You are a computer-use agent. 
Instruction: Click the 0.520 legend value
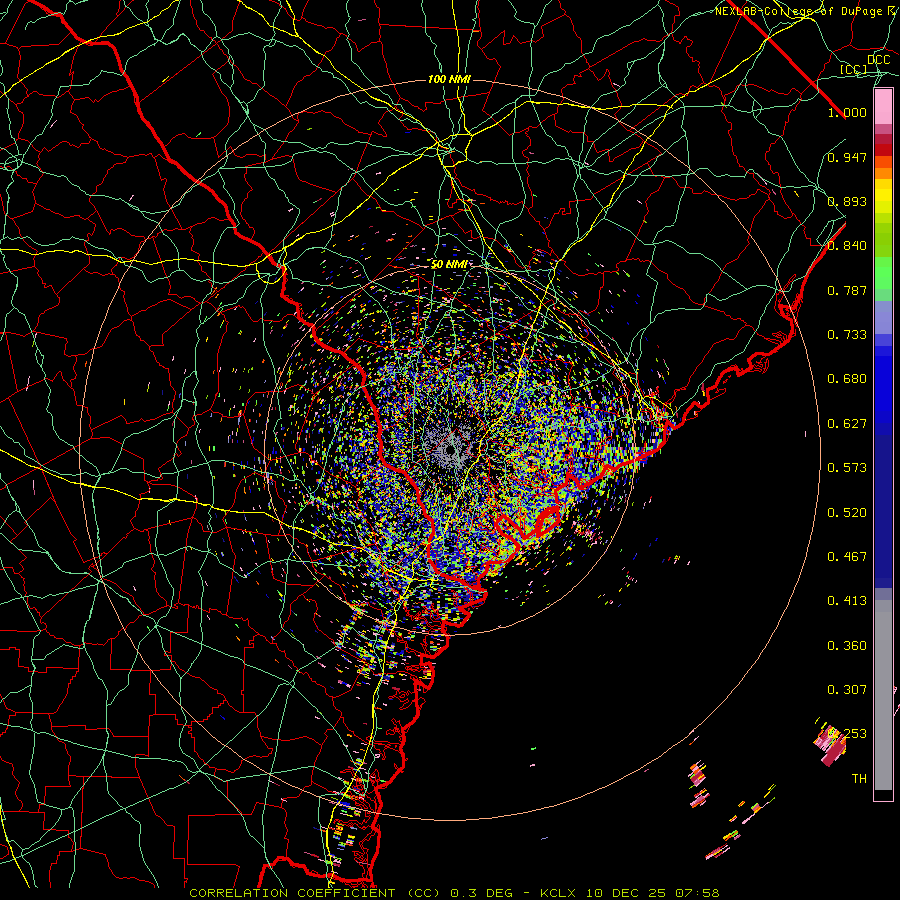click(847, 513)
